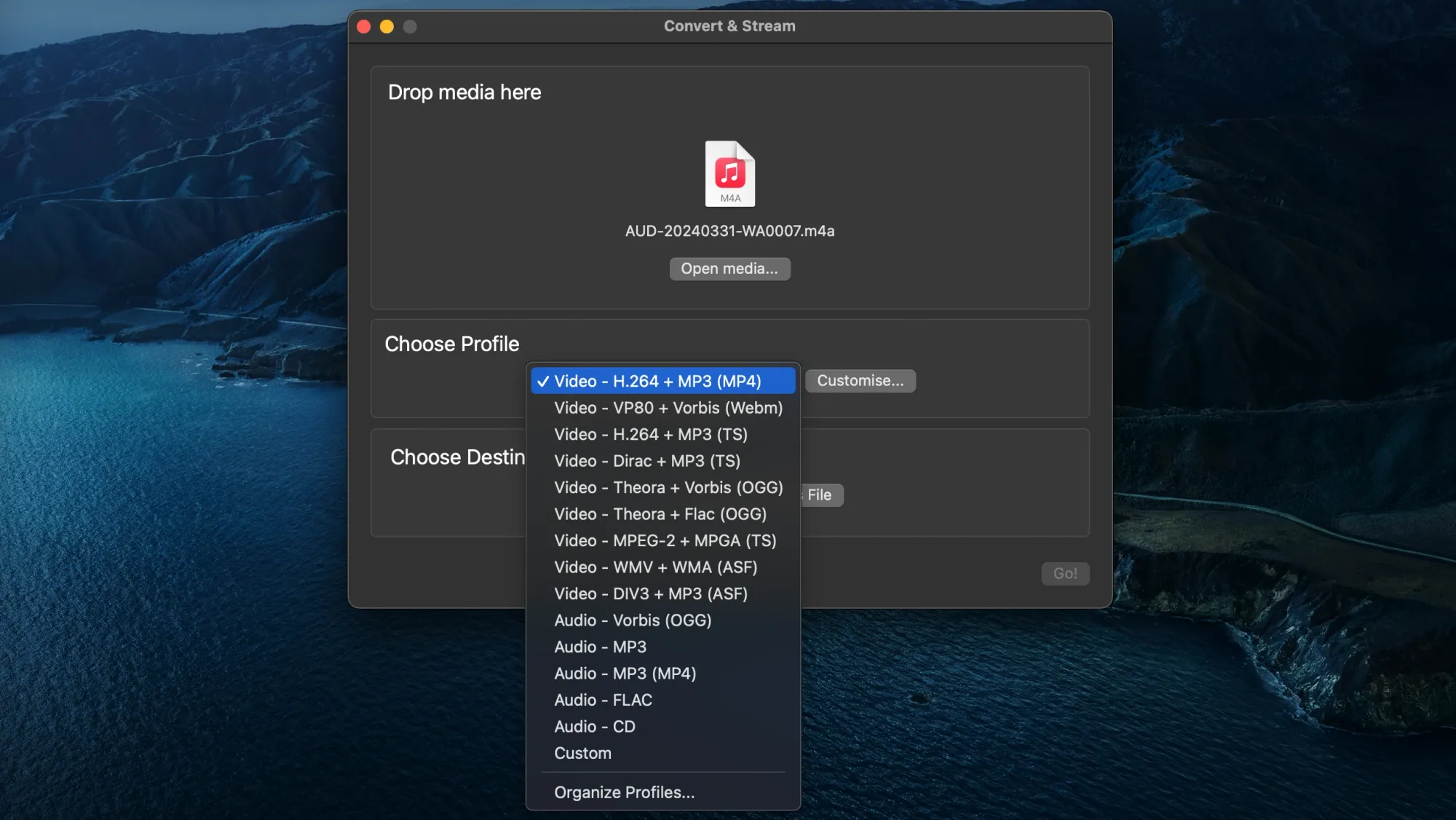Click the Open media button
1456x820 pixels.
729,269
